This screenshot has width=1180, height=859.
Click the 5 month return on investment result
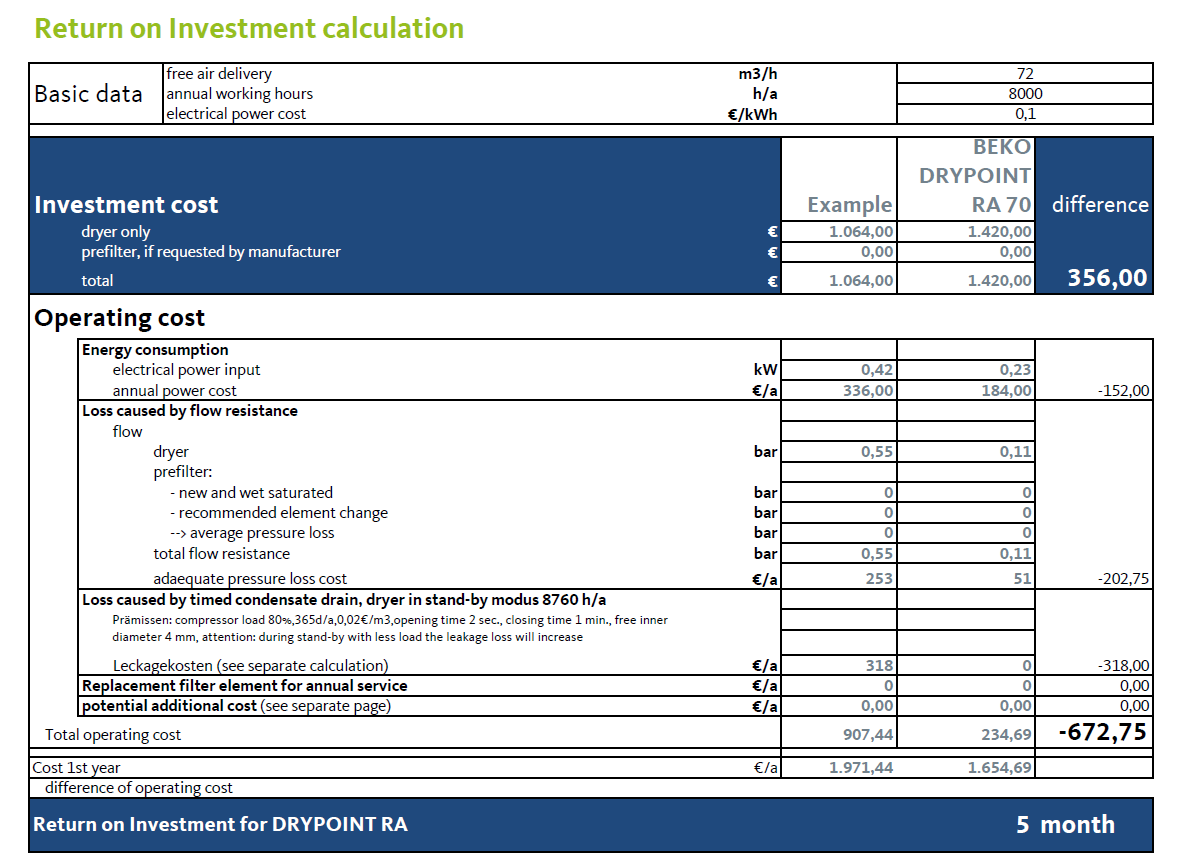pos(1064,824)
